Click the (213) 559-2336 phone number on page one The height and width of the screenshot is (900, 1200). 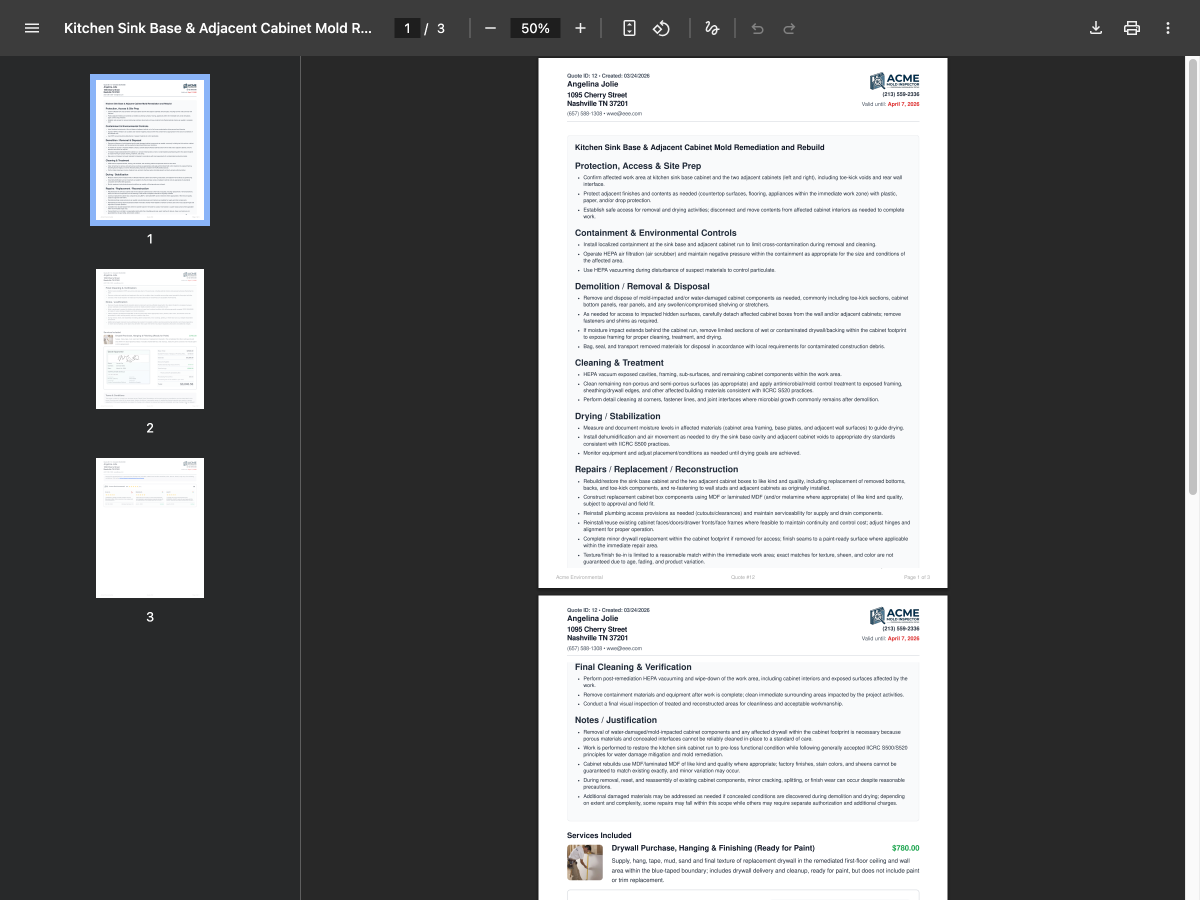point(901,95)
